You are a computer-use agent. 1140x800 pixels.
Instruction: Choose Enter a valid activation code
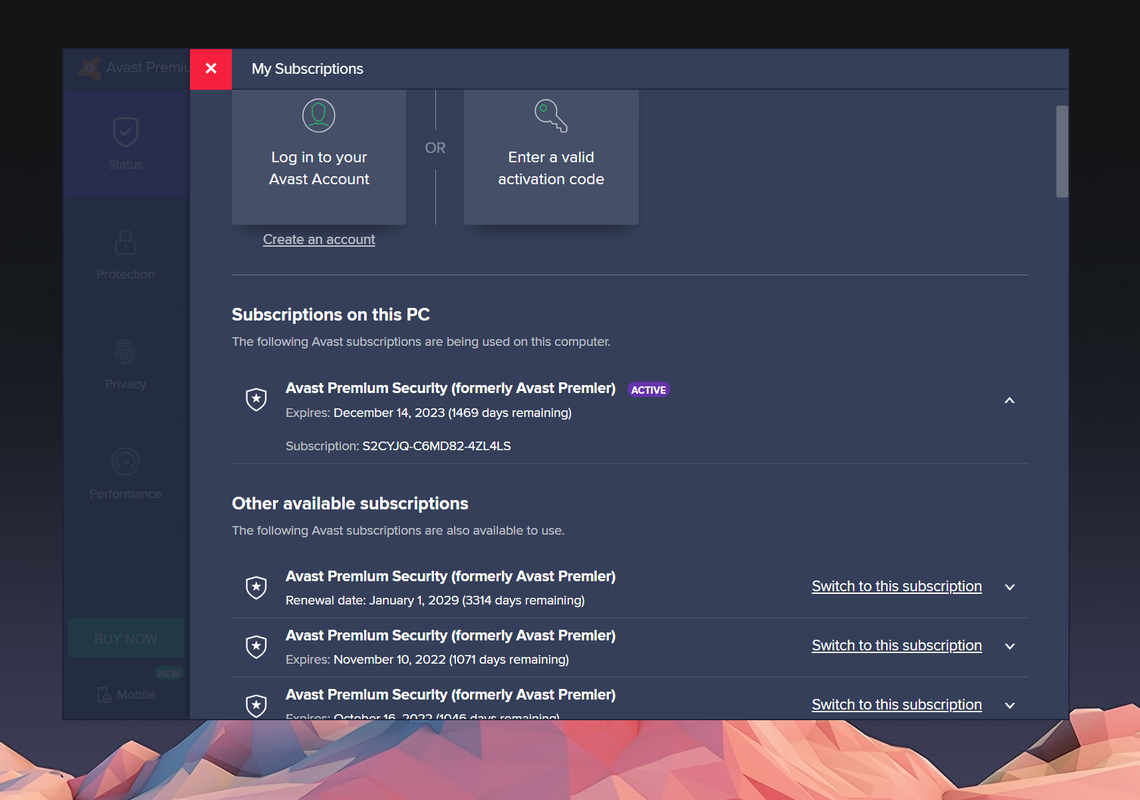pos(551,157)
